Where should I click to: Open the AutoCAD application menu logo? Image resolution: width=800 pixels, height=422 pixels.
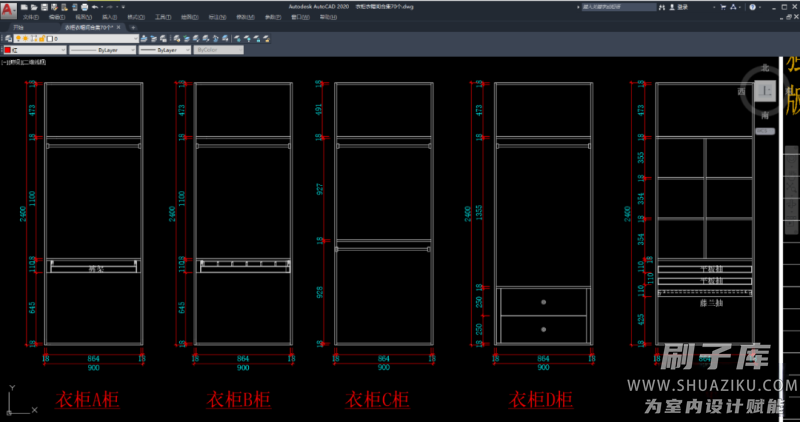[8, 9]
